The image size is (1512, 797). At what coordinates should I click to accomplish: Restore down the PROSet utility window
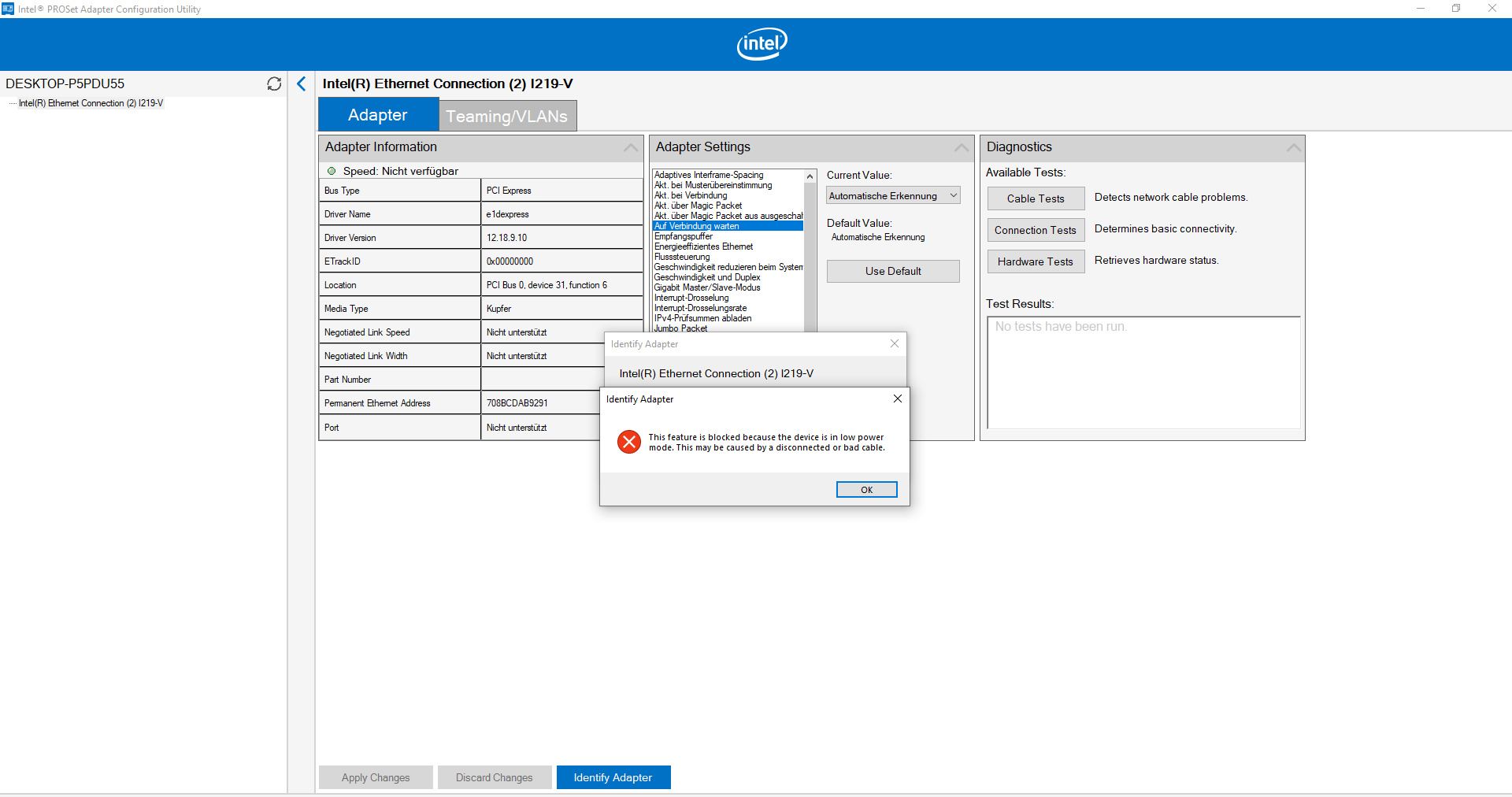(1456, 9)
